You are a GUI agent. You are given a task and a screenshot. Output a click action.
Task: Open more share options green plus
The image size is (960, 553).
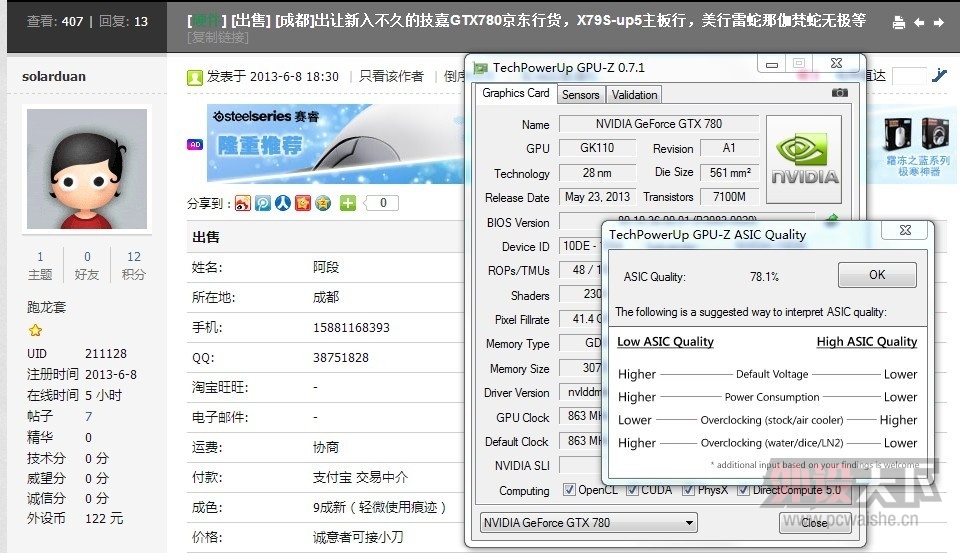pos(348,203)
